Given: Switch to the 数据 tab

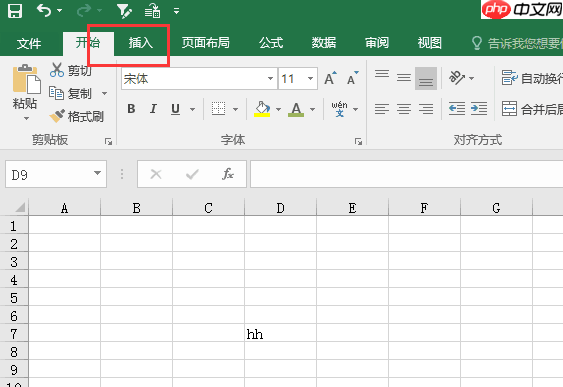Looking at the screenshot, I should 324,43.
